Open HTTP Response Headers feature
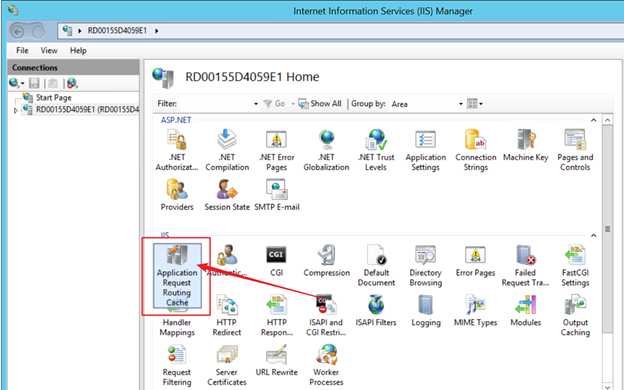This screenshot has height=390, width=624. tap(277, 316)
